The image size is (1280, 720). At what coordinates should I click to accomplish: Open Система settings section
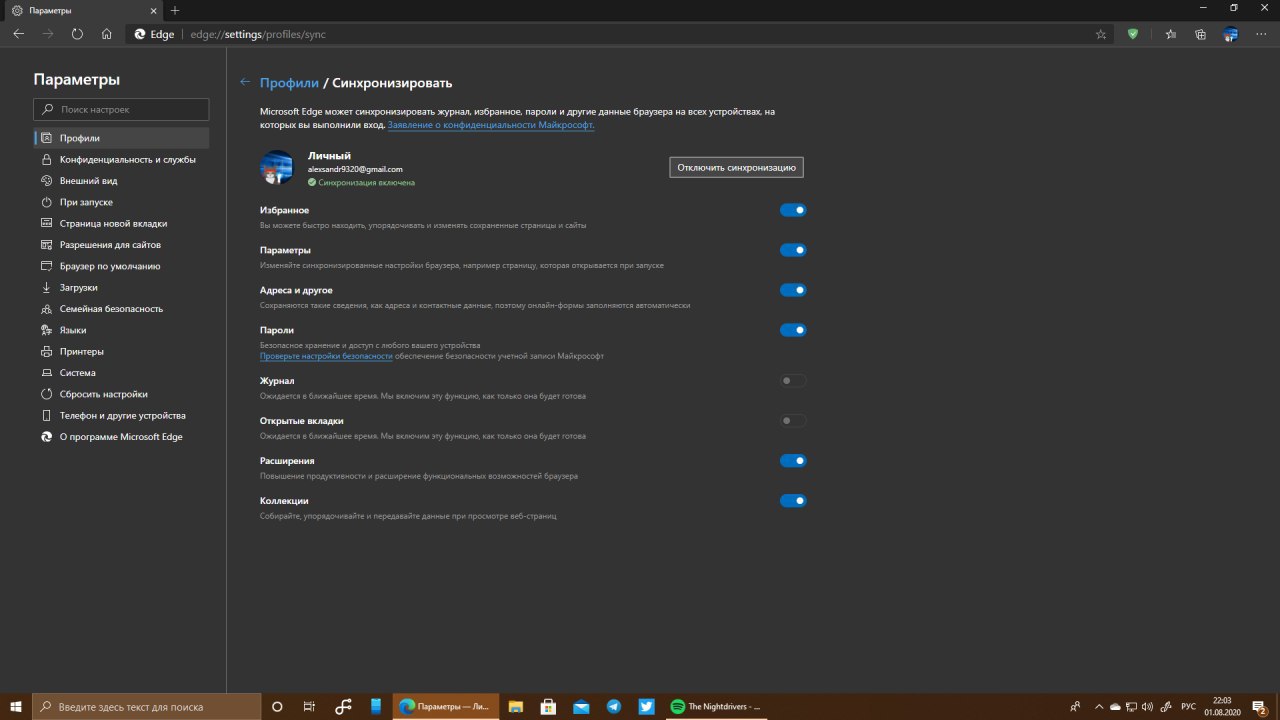[x=121, y=373]
